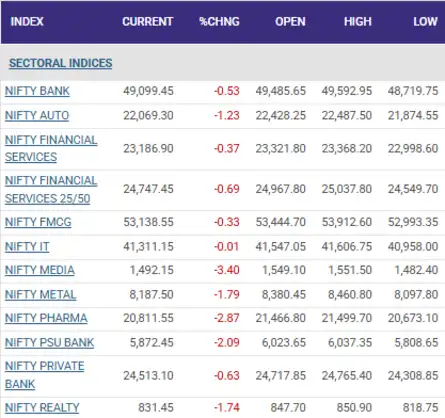
Task: Select NIFTY IT low value 40,958.00
Action: [413, 247]
